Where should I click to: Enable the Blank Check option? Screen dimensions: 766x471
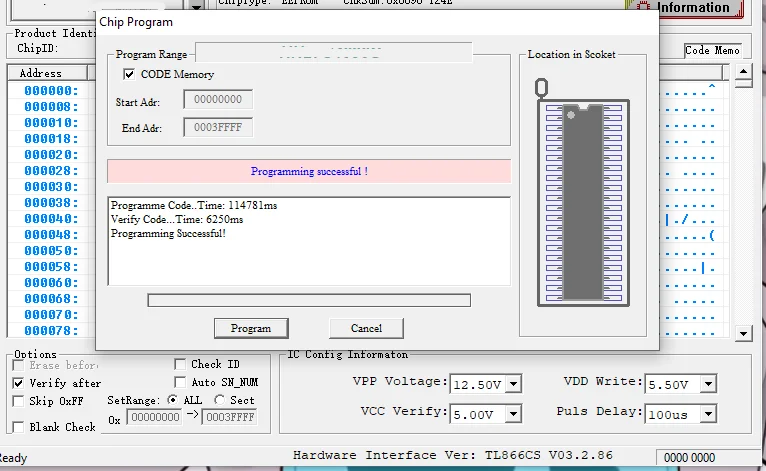[x=18, y=427]
